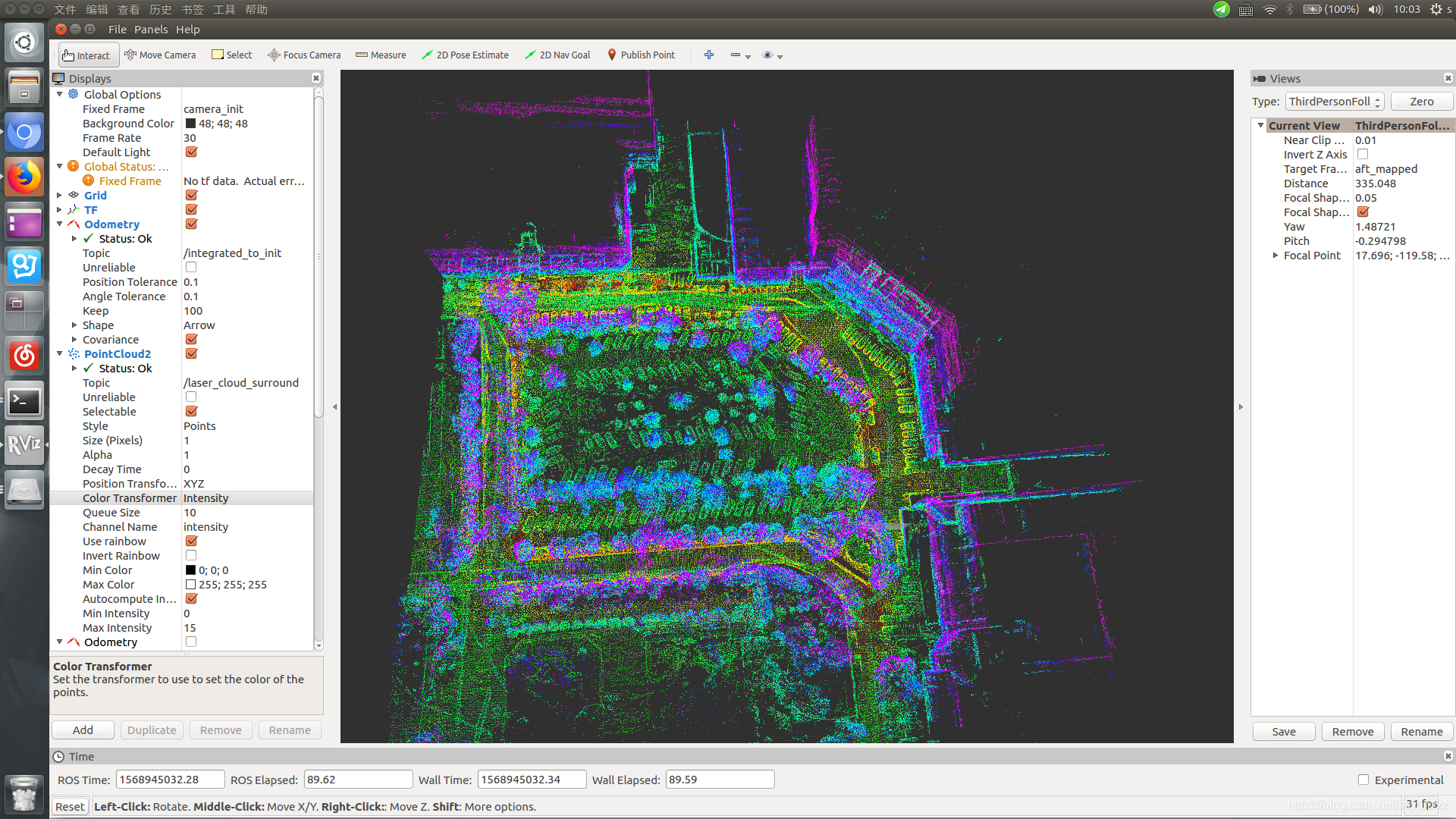Close the Views panel
This screenshot has height=819, width=1456.
[1448, 78]
